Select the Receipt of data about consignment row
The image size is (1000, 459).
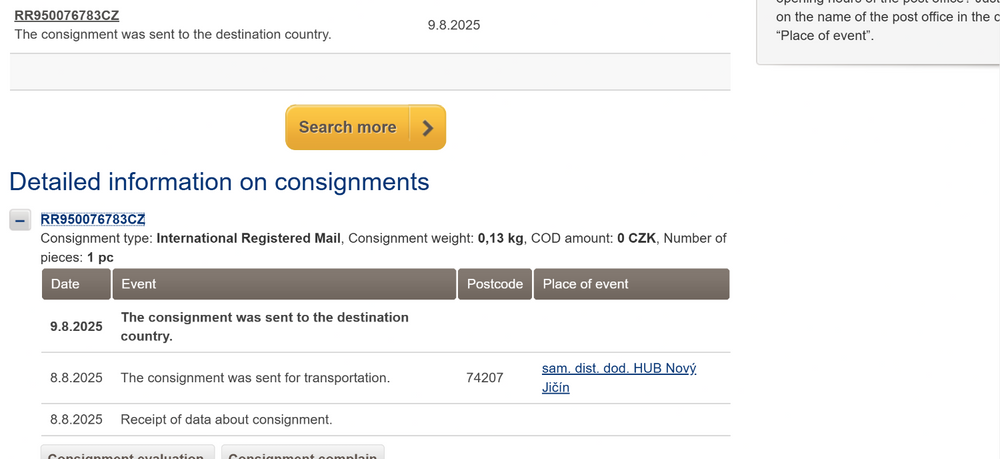(x=226, y=419)
